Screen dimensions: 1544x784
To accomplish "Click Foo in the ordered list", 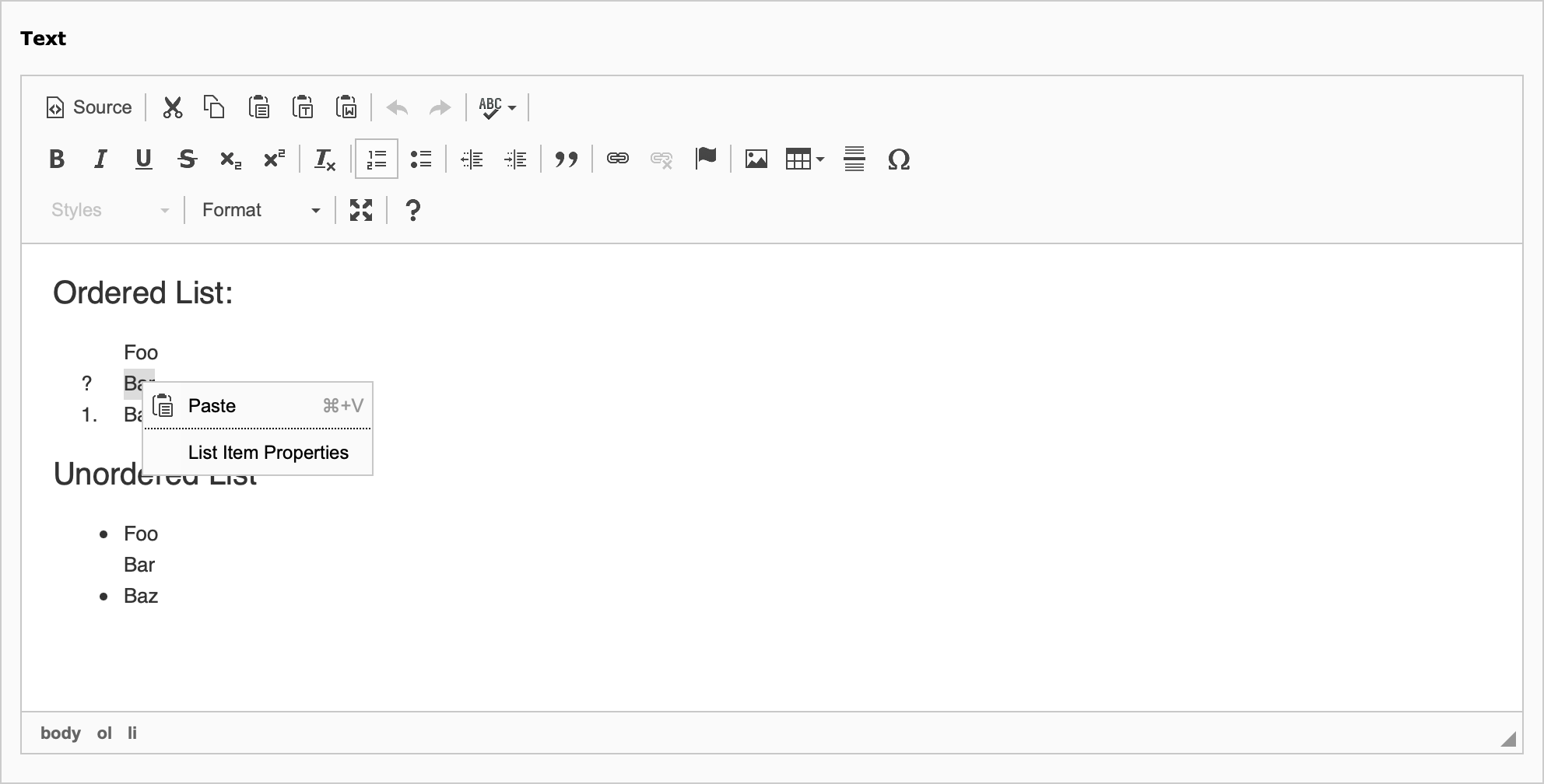I will 141,352.
